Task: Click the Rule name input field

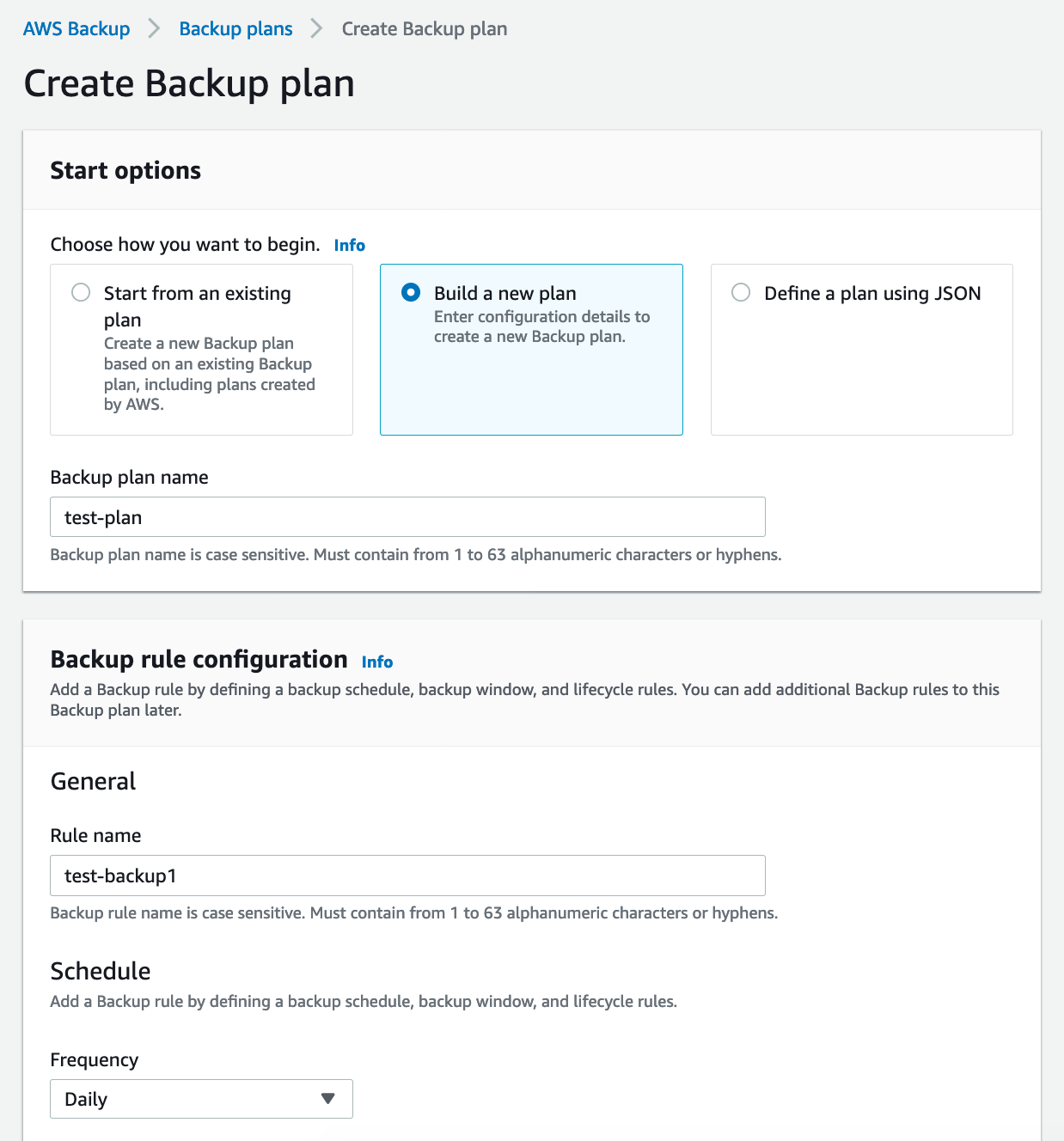Action: pos(407,876)
